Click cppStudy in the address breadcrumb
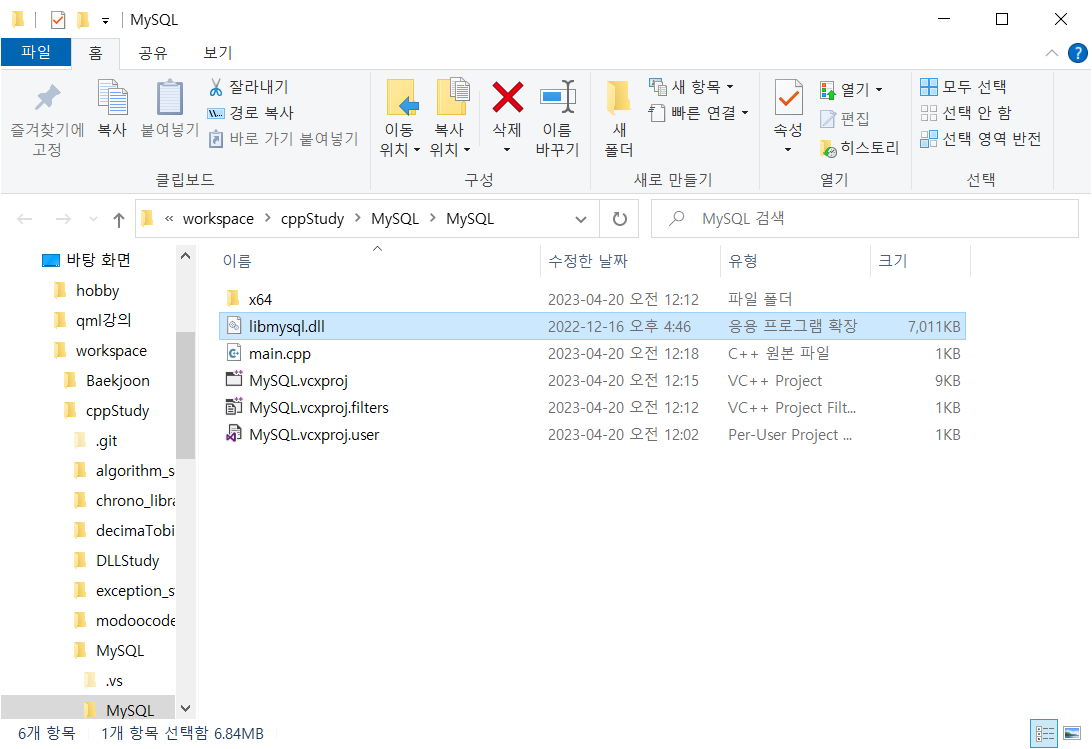 [313, 219]
